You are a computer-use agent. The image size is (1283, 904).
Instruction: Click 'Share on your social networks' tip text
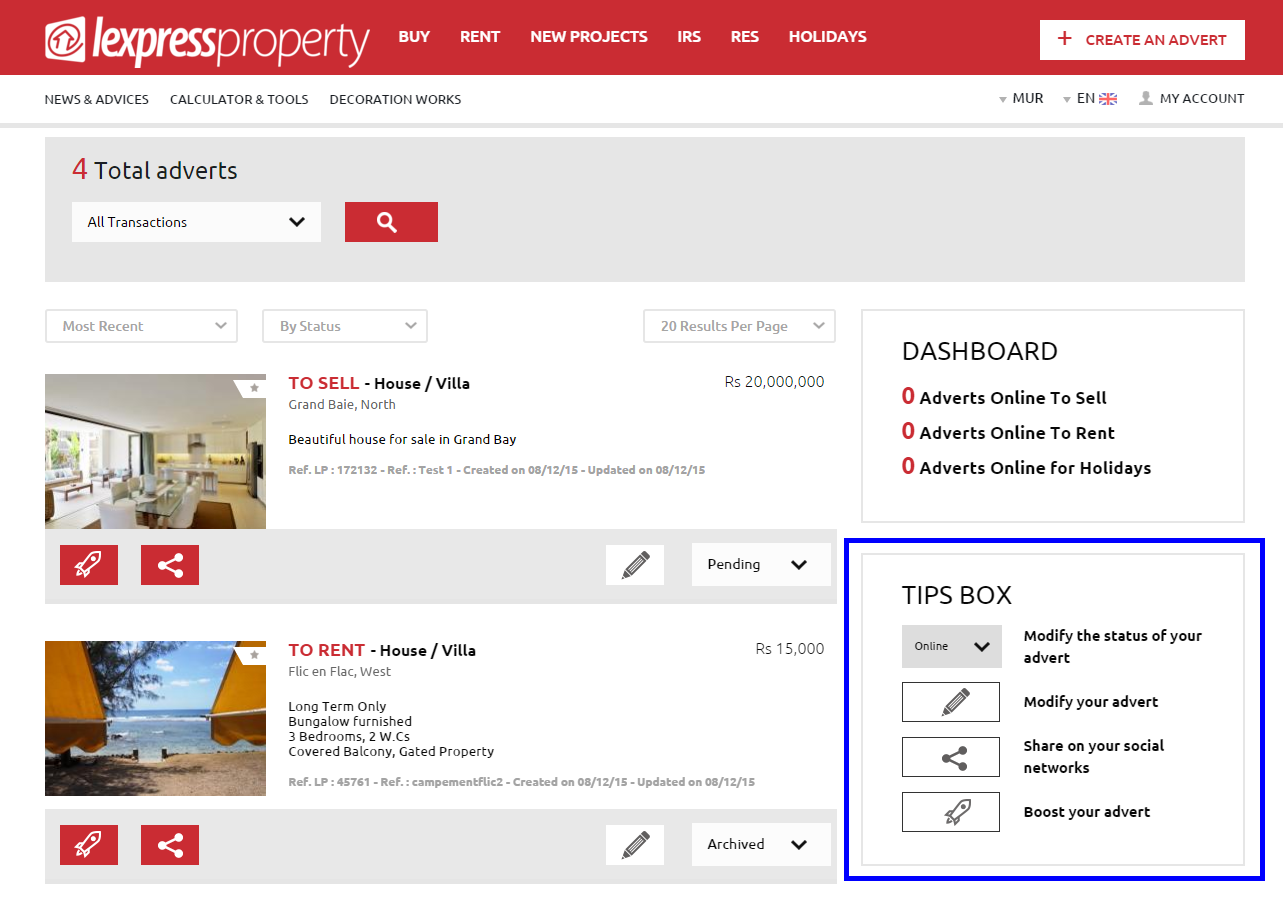point(1094,757)
